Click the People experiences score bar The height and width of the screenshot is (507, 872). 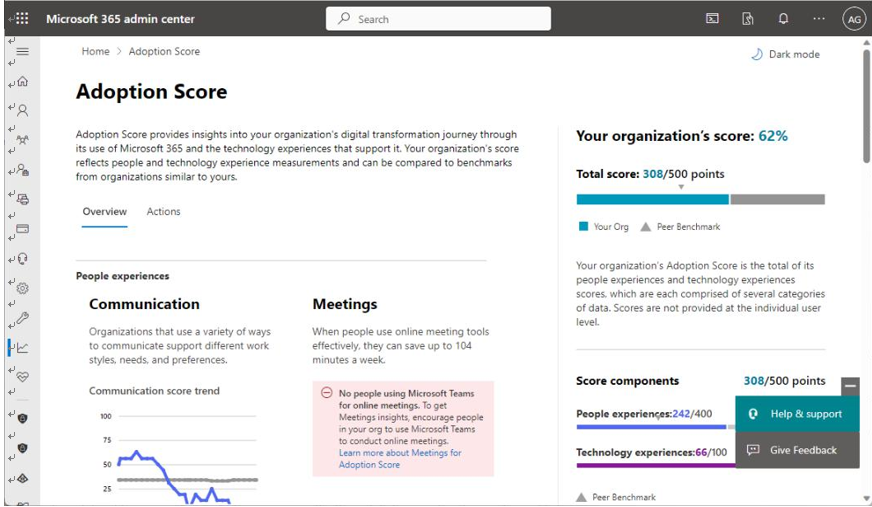(655, 427)
